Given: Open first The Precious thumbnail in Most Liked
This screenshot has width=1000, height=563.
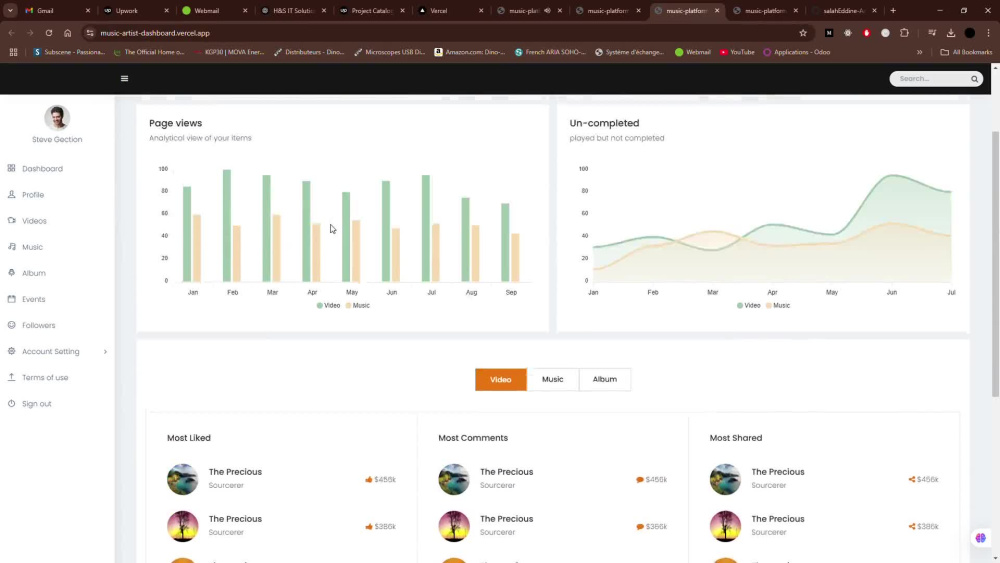Looking at the screenshot, I should point(183,479).
